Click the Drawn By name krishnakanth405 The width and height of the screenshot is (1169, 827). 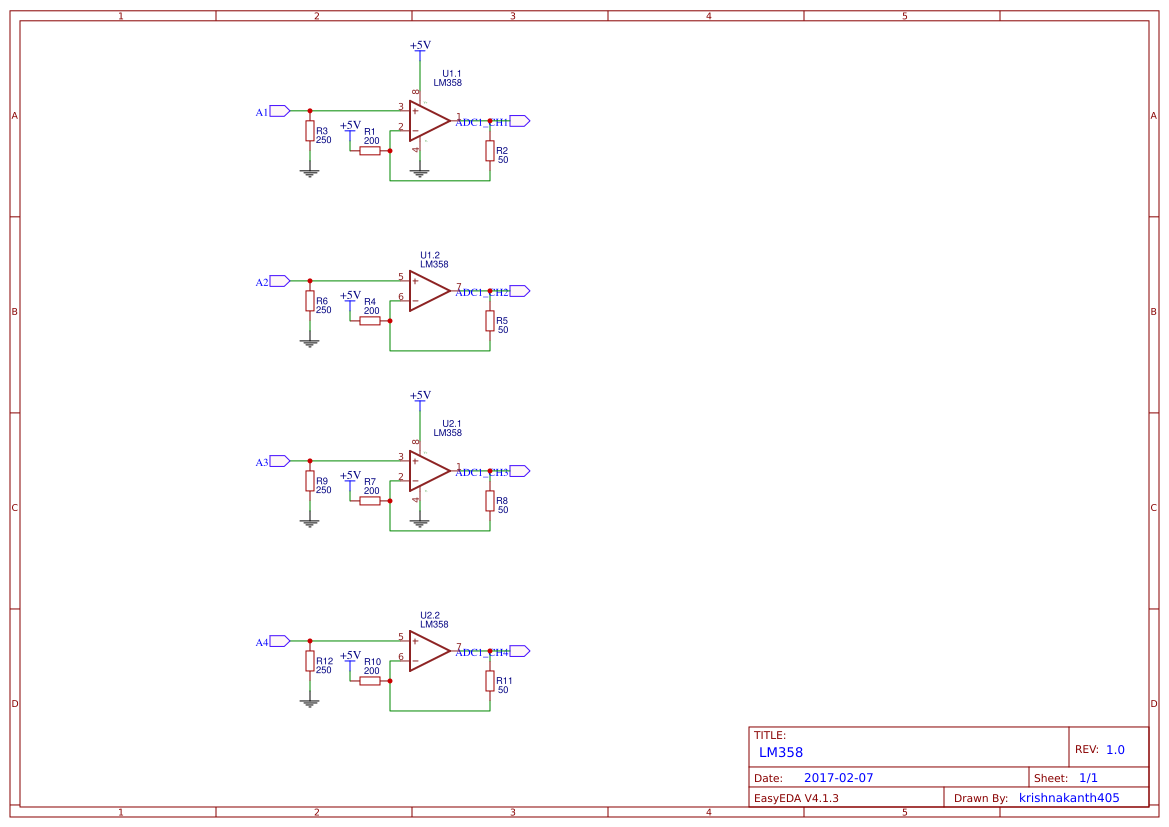[x=1070, y=797]
